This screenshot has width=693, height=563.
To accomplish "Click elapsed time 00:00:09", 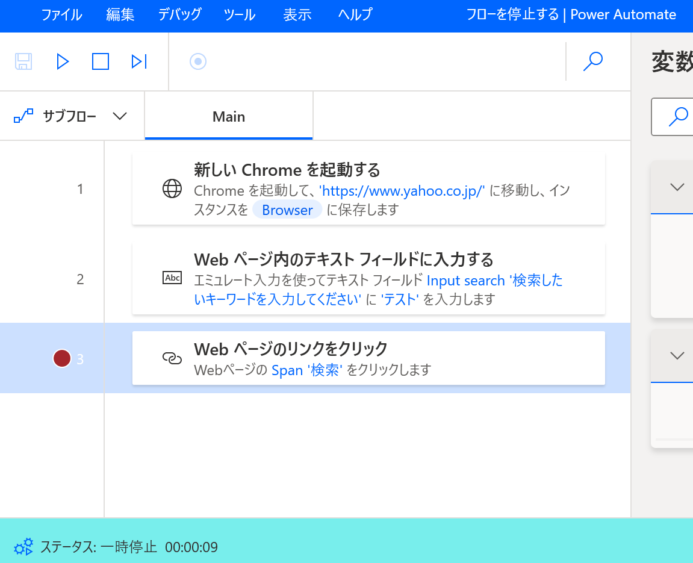I will pyautogui.click(x=191, y=547).
